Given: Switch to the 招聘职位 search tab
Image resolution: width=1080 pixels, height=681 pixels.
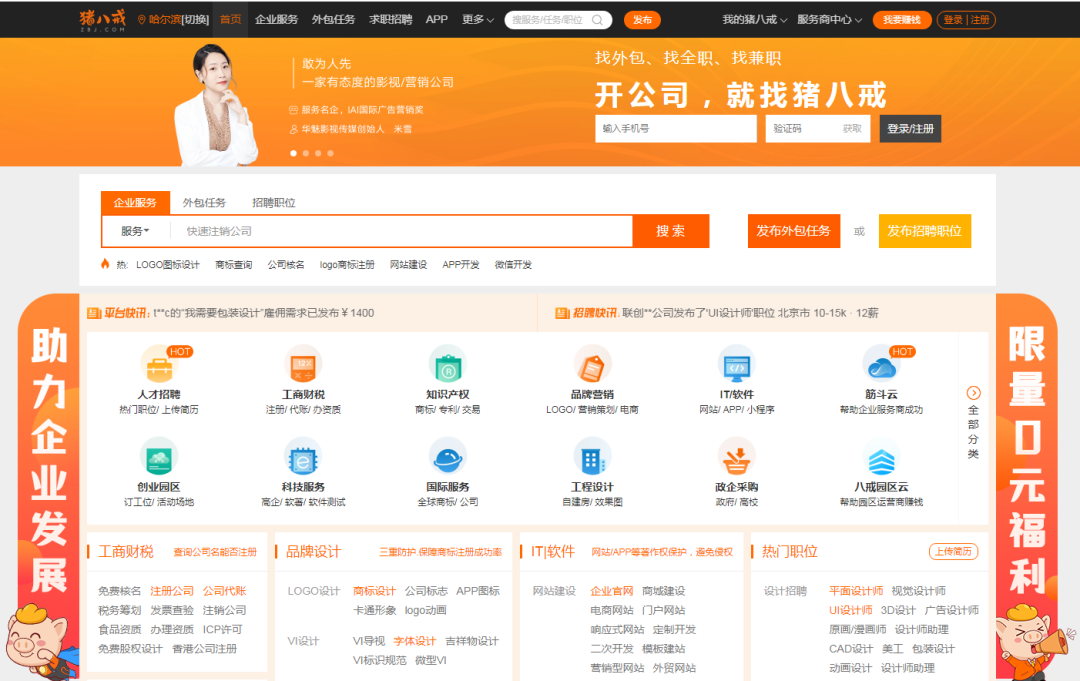Looking at the screenshot, I should click(274, 203).
